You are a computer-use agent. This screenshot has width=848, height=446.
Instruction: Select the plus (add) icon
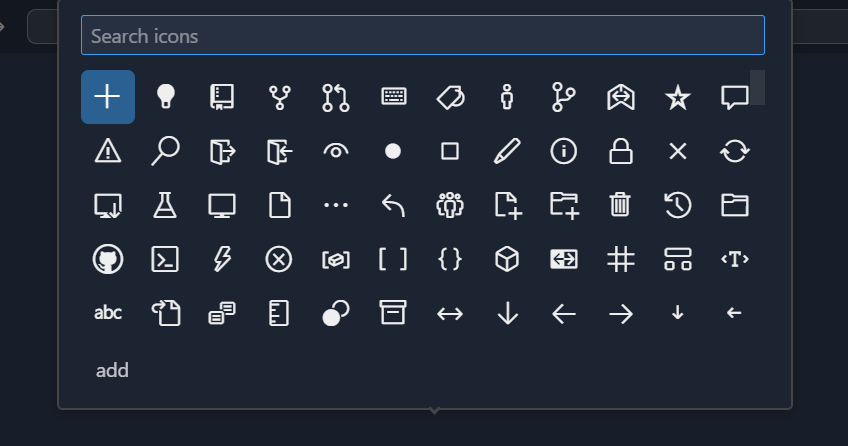pyautogui.click(x=108, y=97)
